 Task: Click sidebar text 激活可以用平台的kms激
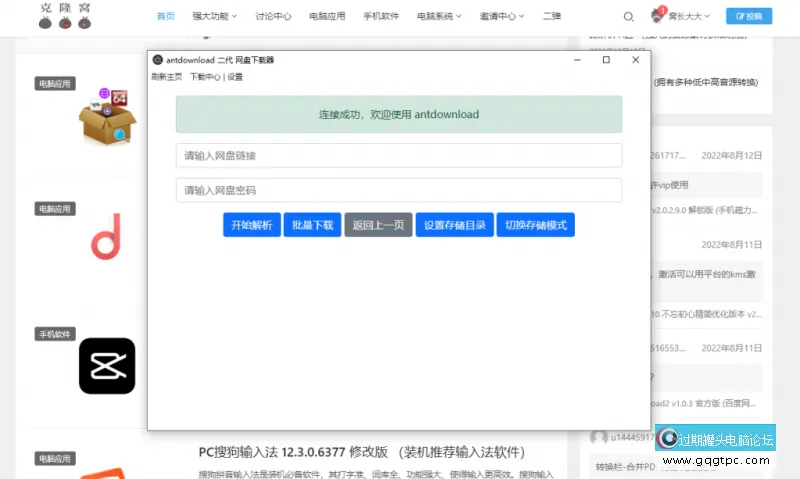pyautogui.click(x=707, y=274)
